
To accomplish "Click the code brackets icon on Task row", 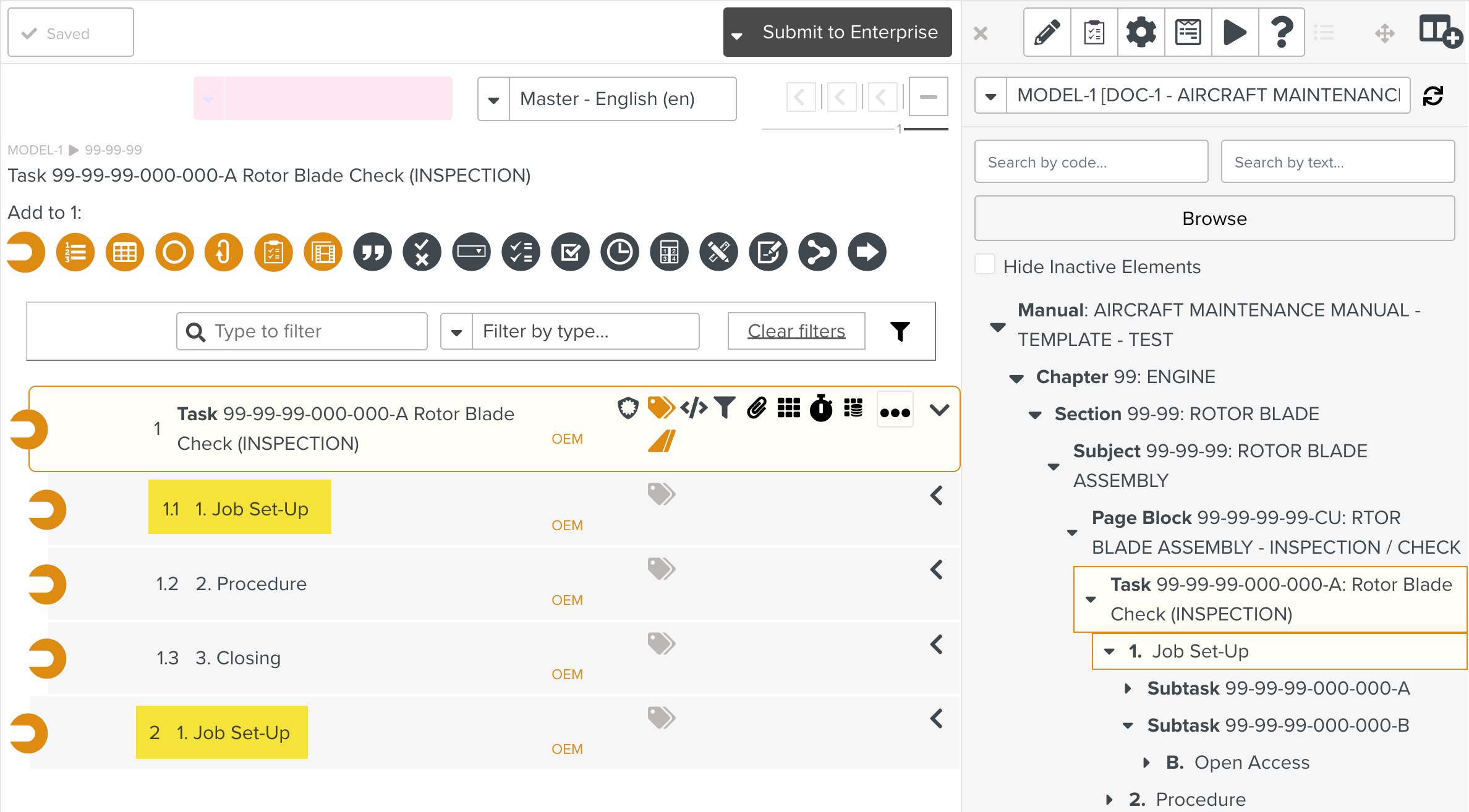I will (694, 408).
